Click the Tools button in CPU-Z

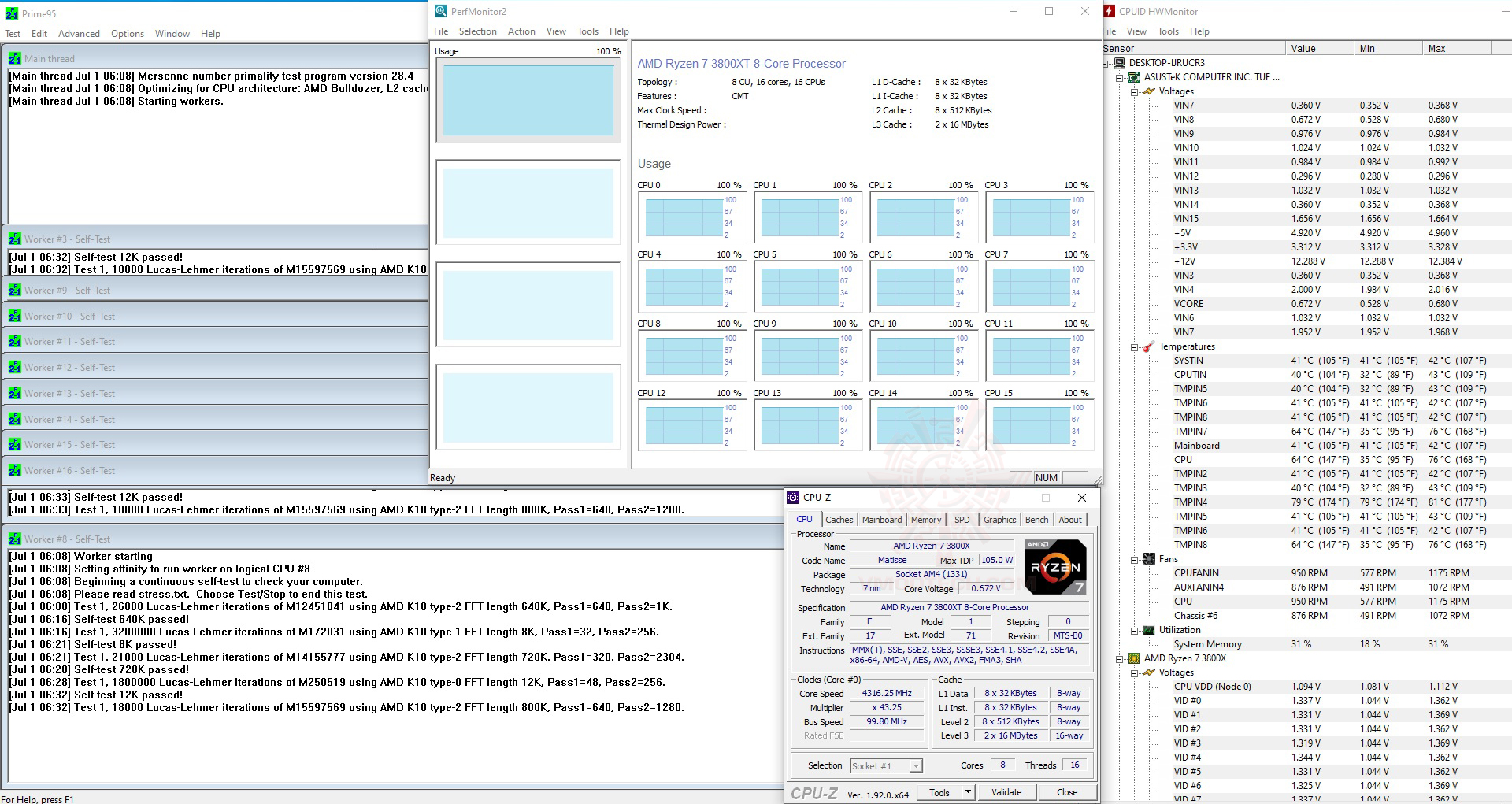939,792
